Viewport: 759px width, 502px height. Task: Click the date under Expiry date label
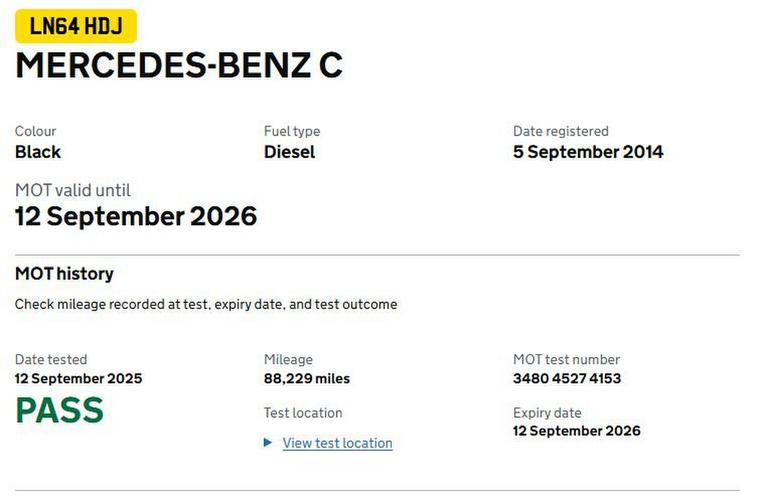576,431
